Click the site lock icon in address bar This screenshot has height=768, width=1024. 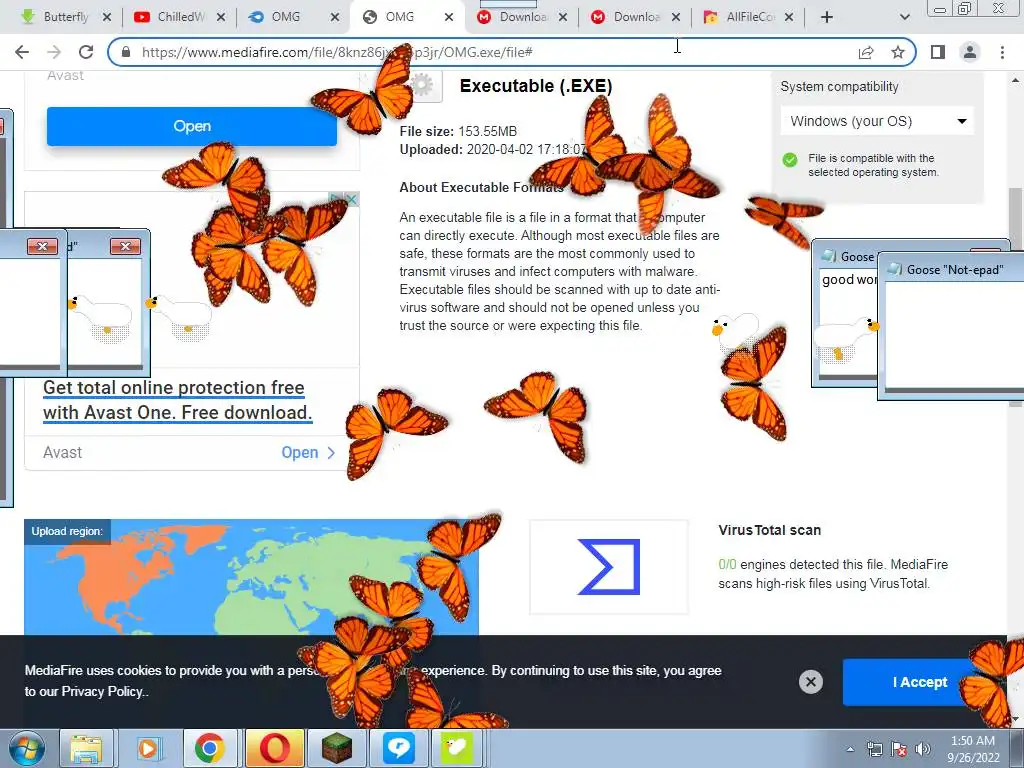point(126,52)
